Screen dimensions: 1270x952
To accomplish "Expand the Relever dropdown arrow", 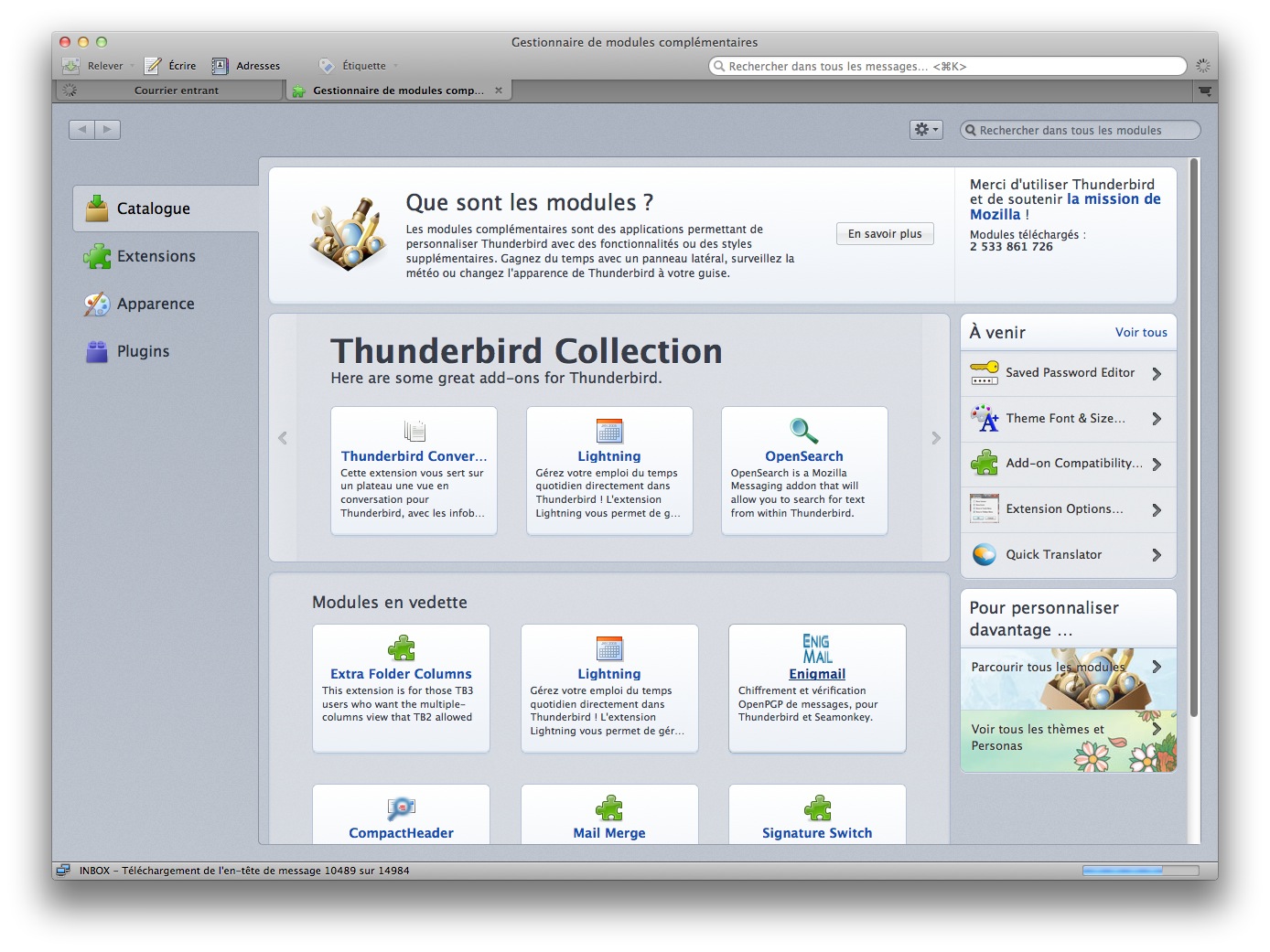I will [133, 66].
